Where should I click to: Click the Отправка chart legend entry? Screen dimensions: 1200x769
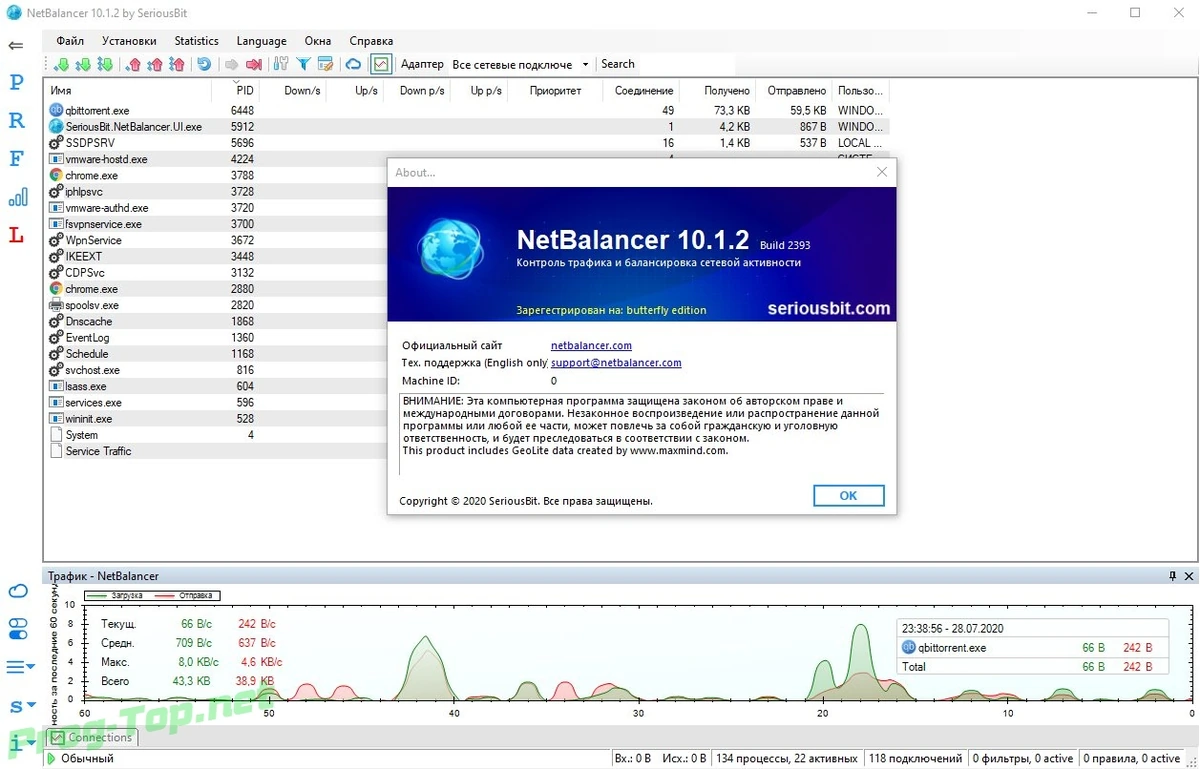click(185, 595)
